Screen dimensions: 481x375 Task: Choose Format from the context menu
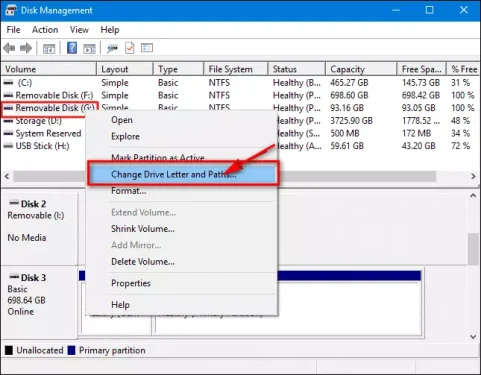tap(128, 191)
